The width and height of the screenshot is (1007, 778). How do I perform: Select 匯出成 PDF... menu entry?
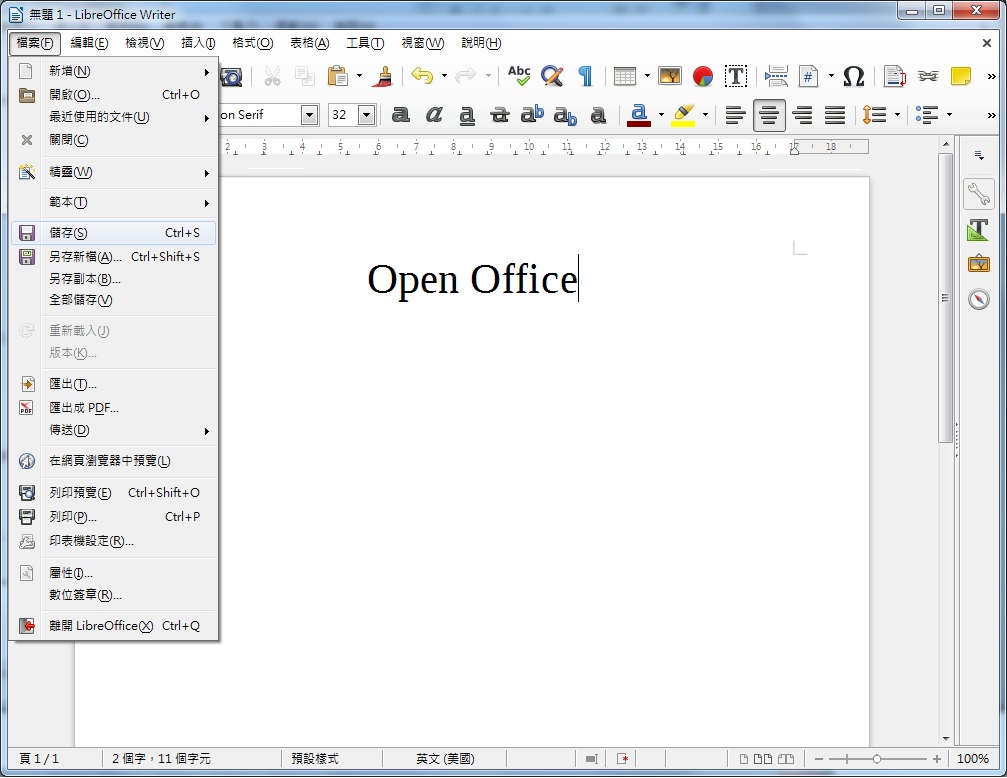click(84, 408)
